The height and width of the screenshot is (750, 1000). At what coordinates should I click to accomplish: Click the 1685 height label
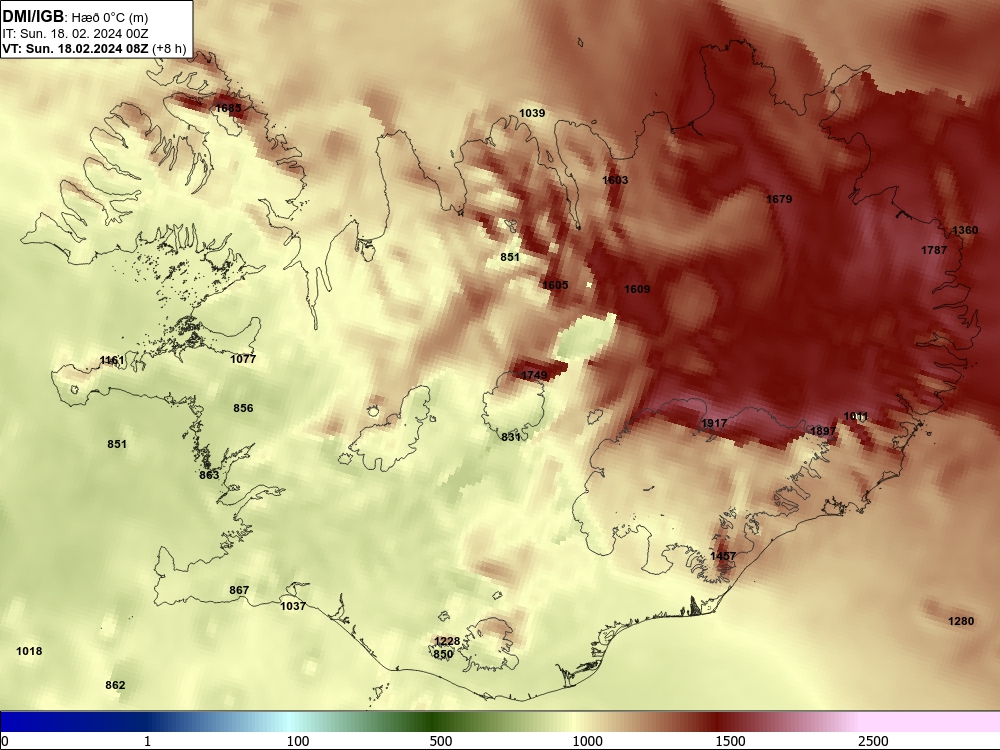click(x=228, y=108)
